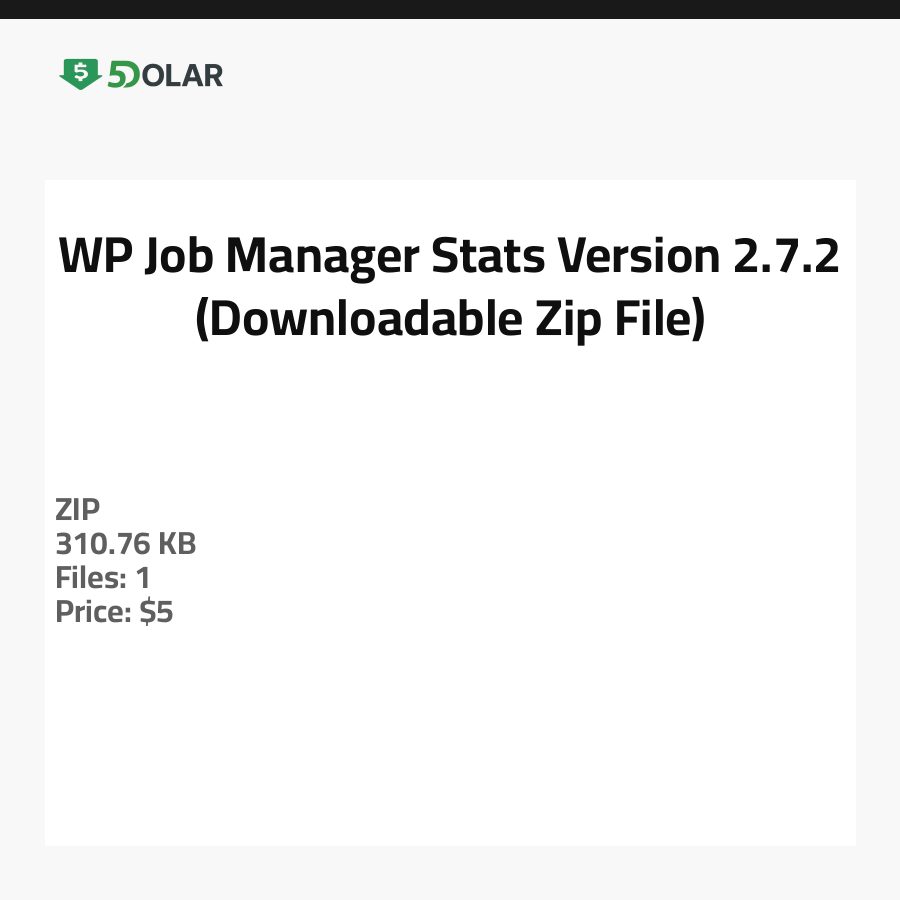Click the word "Files:" label

(x=90, y=578)
